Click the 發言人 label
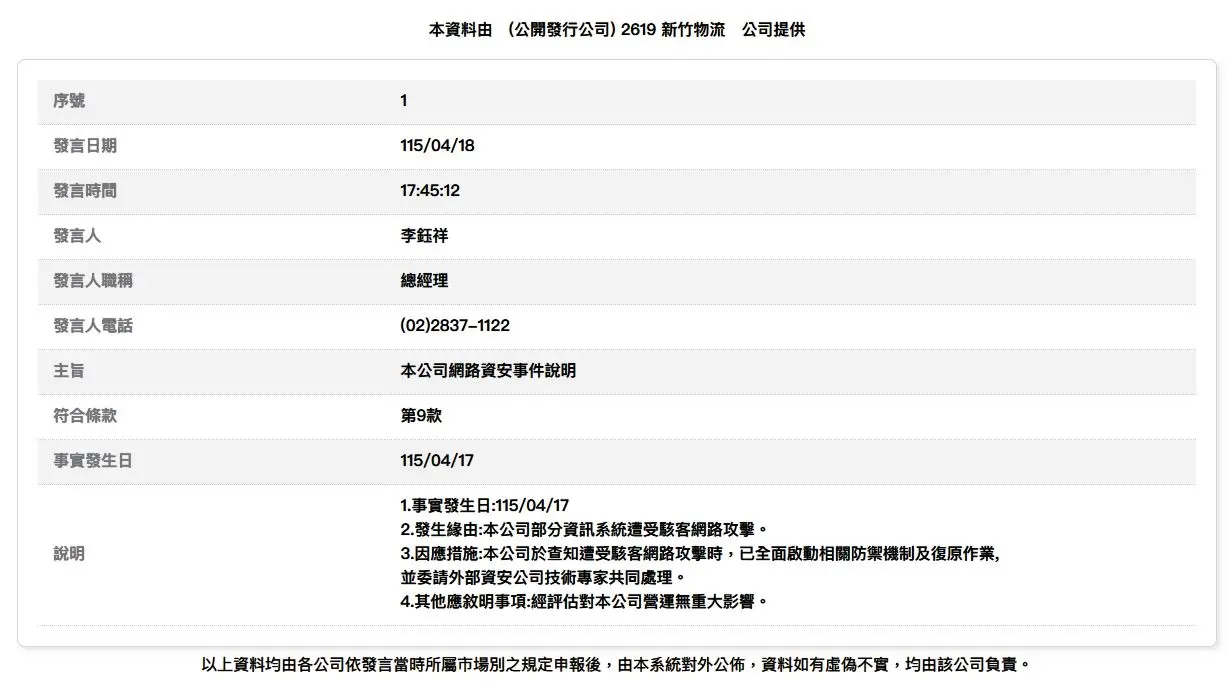Image resolution: width=1227 pixels, height=683 pixels. pyautogui.click(x=77, y=236)
